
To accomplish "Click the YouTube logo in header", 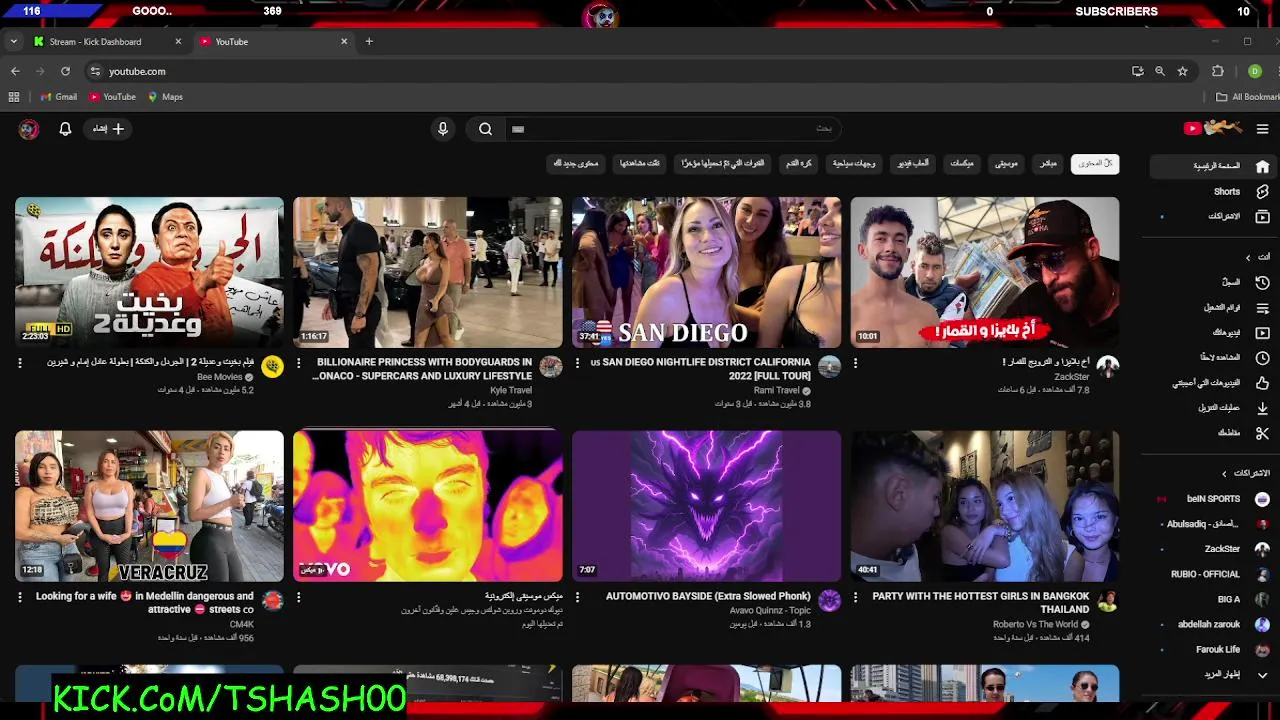I will click(1213, 128).
